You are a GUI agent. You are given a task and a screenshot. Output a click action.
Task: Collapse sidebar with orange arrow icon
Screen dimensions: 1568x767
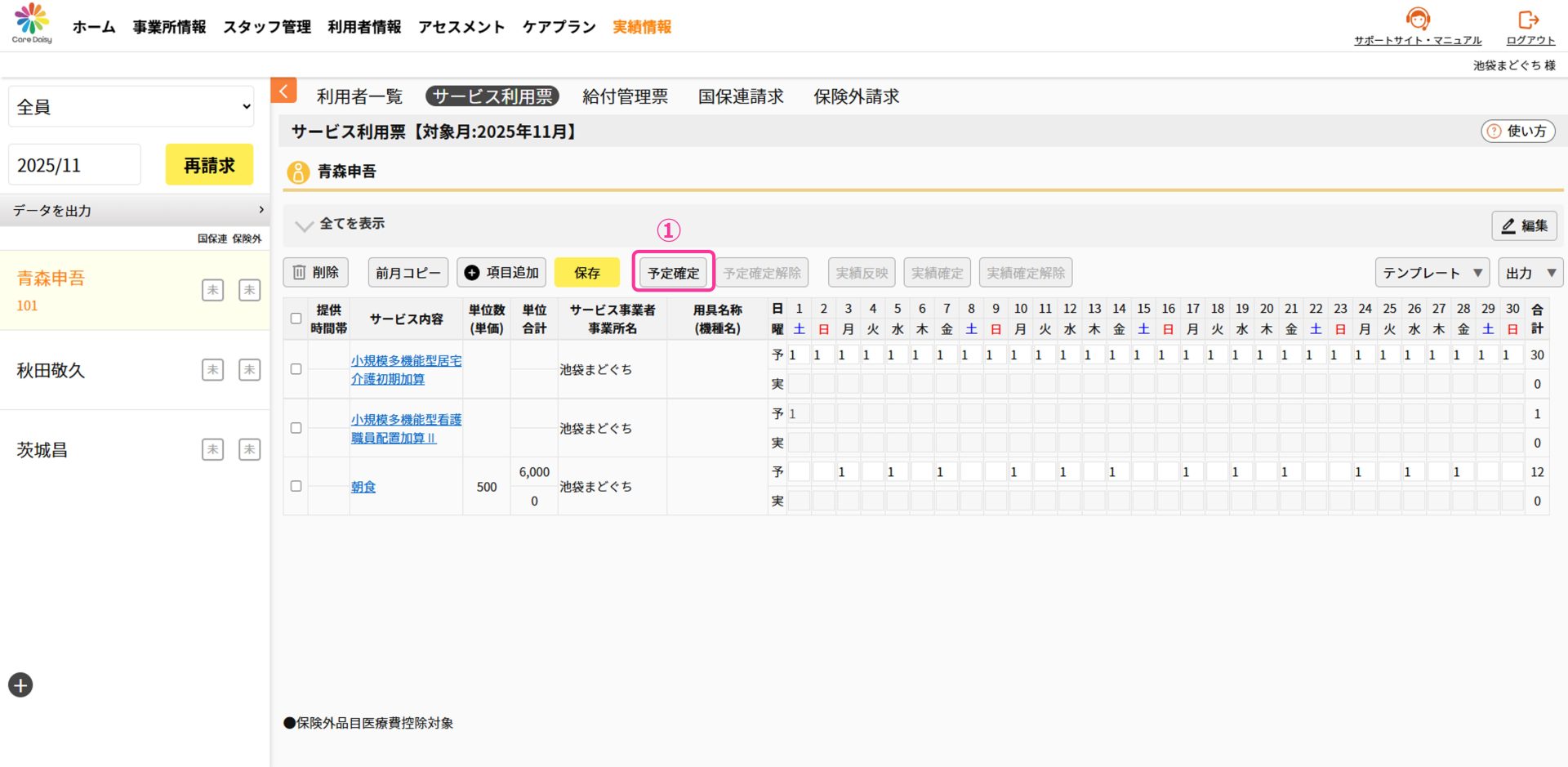[x=283, y=91]
